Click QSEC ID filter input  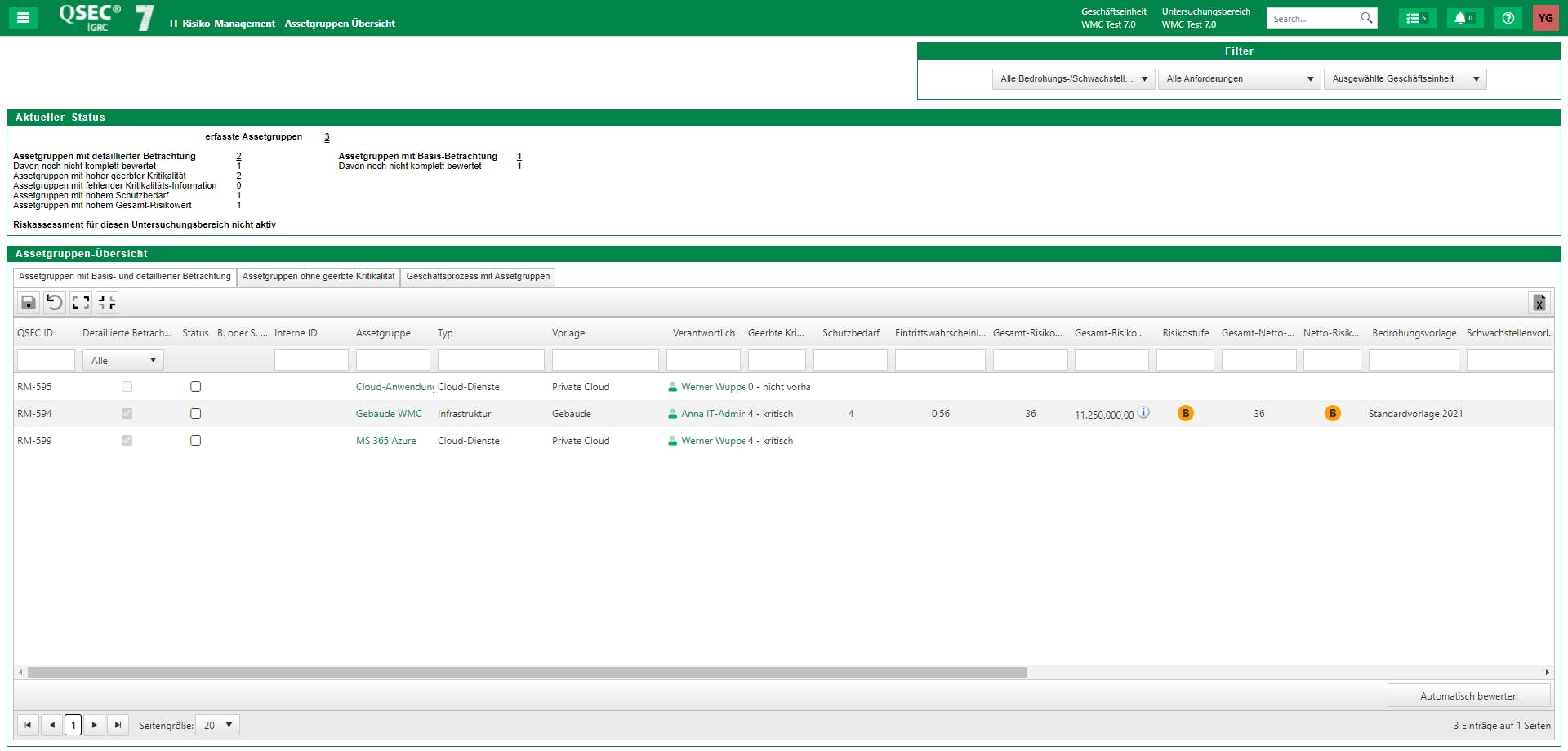point(46,360)
